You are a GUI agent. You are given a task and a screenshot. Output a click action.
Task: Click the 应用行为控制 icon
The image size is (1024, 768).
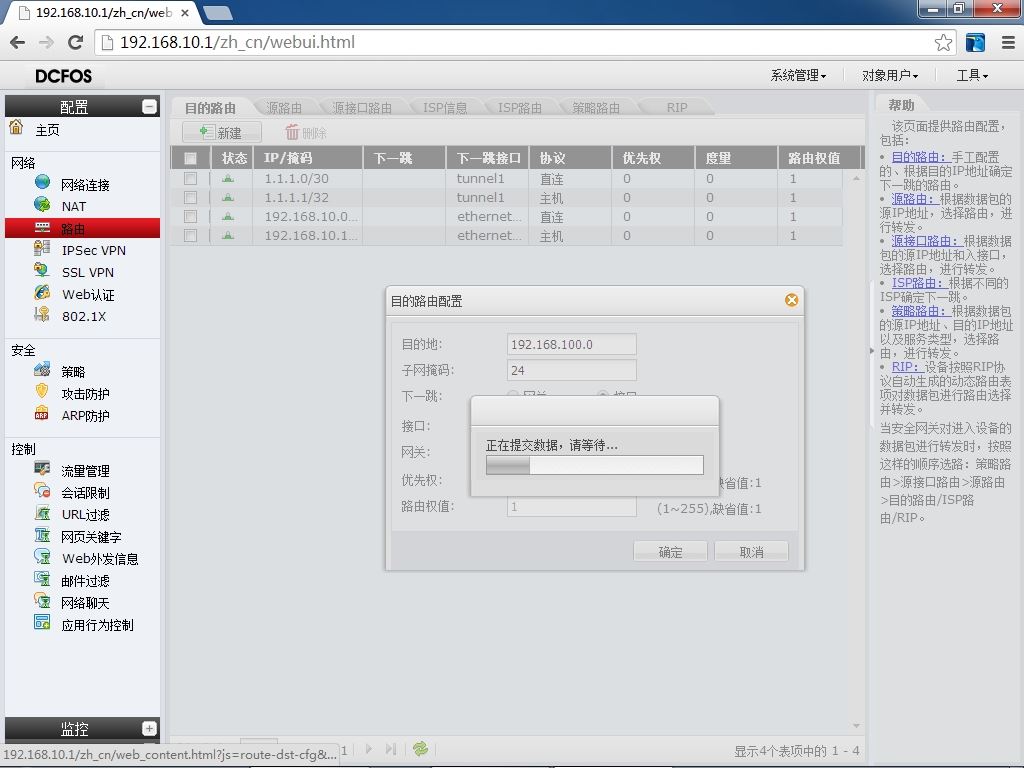42,622
